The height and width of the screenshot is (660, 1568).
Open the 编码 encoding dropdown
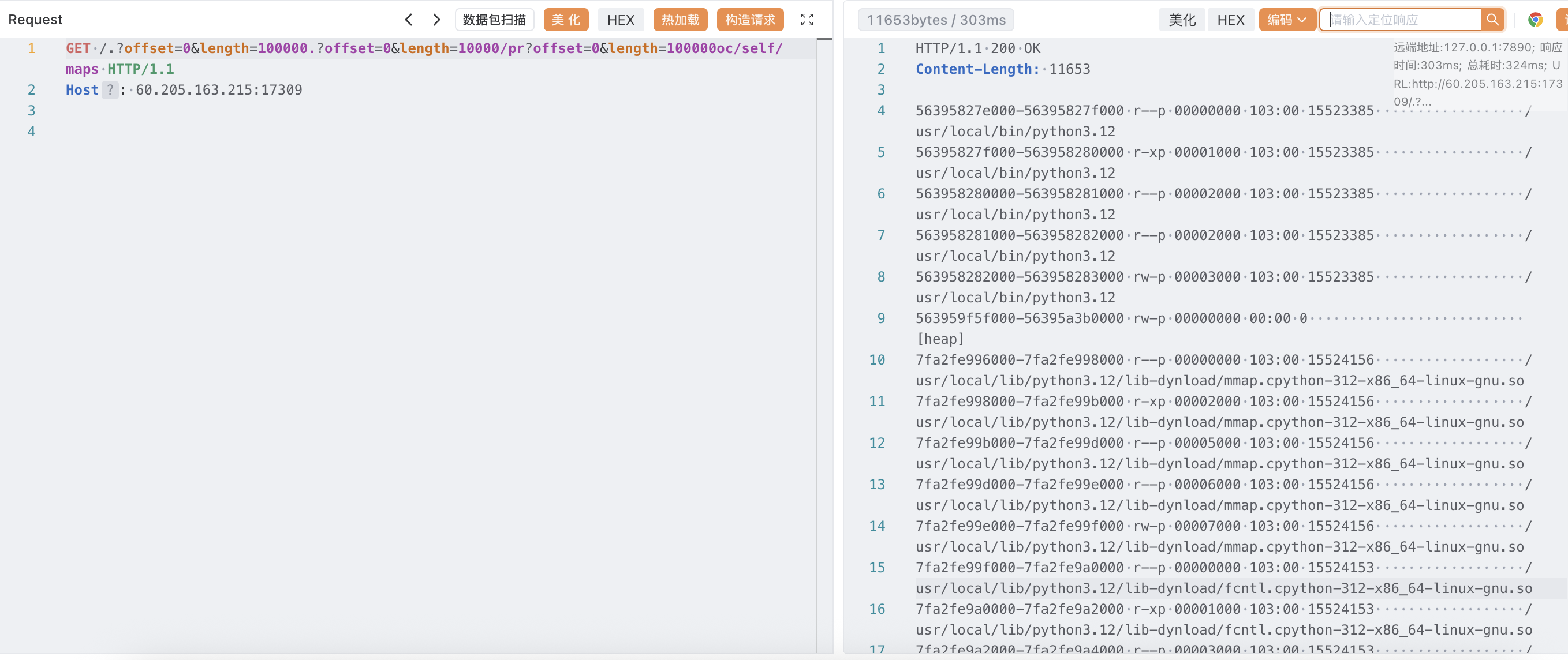pos(1287,20)
